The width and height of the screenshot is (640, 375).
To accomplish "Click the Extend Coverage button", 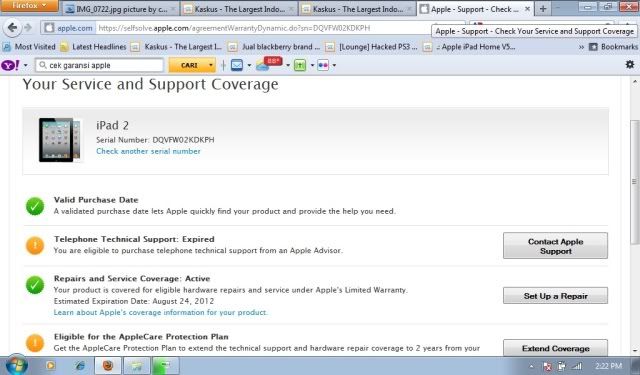I will point(555,348).
